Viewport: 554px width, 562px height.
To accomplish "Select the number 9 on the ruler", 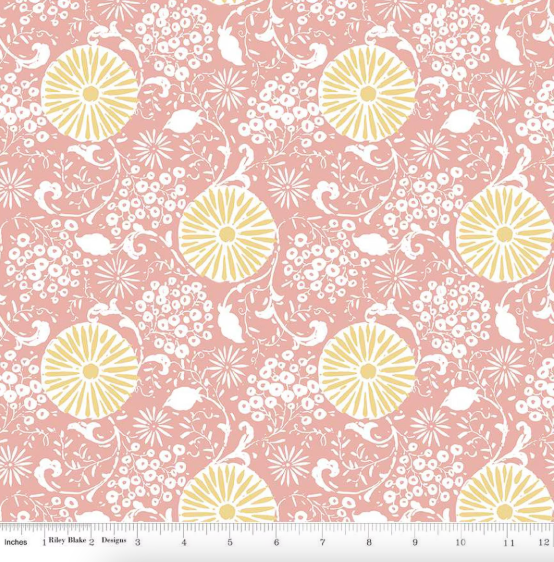I will point(415,542).
